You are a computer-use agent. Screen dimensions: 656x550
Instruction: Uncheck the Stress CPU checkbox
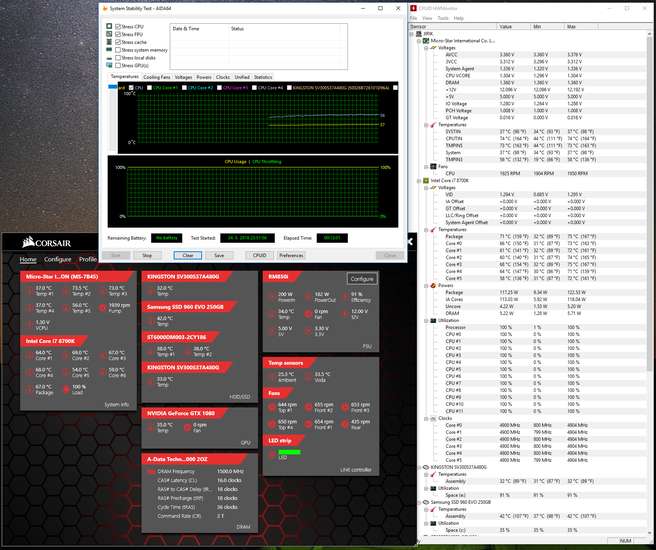[118, 26]
